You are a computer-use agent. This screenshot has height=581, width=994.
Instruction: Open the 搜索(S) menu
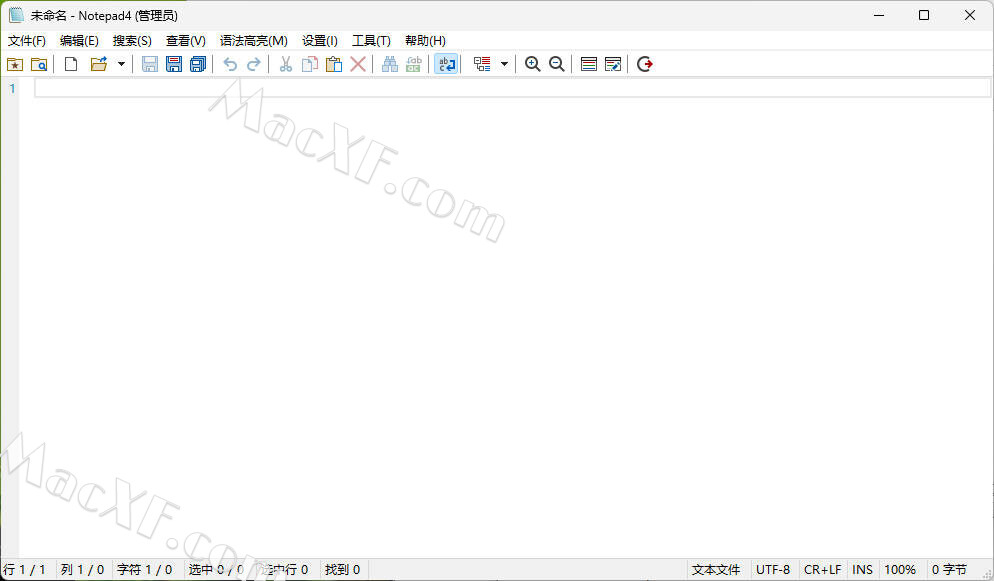tap(132, 41)
